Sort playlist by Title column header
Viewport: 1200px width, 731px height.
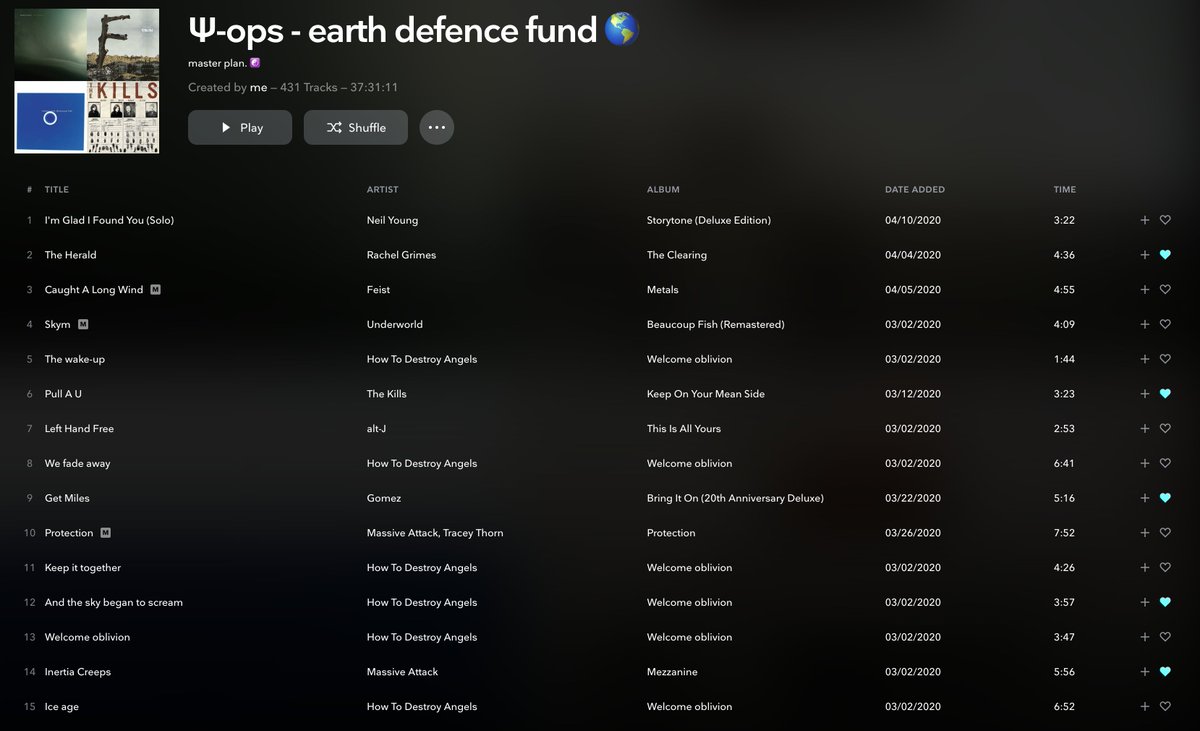(57, 190)
